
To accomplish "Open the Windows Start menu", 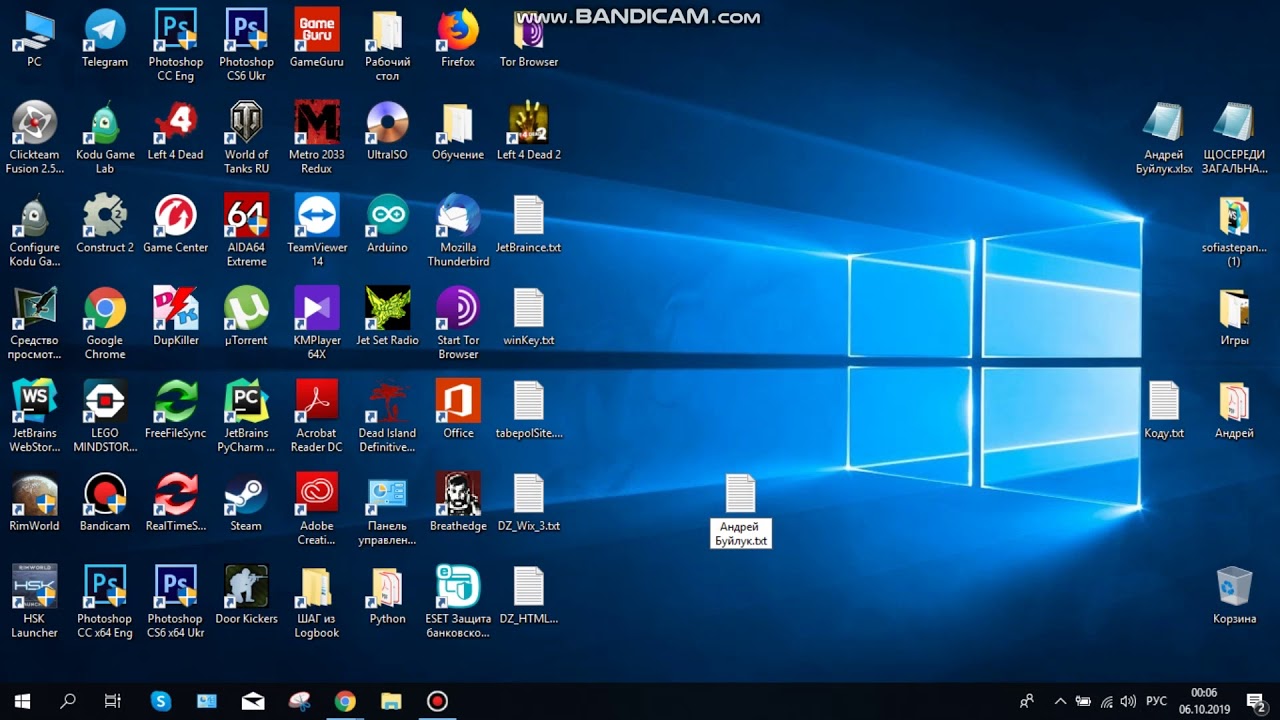I will tap(22, 701).
